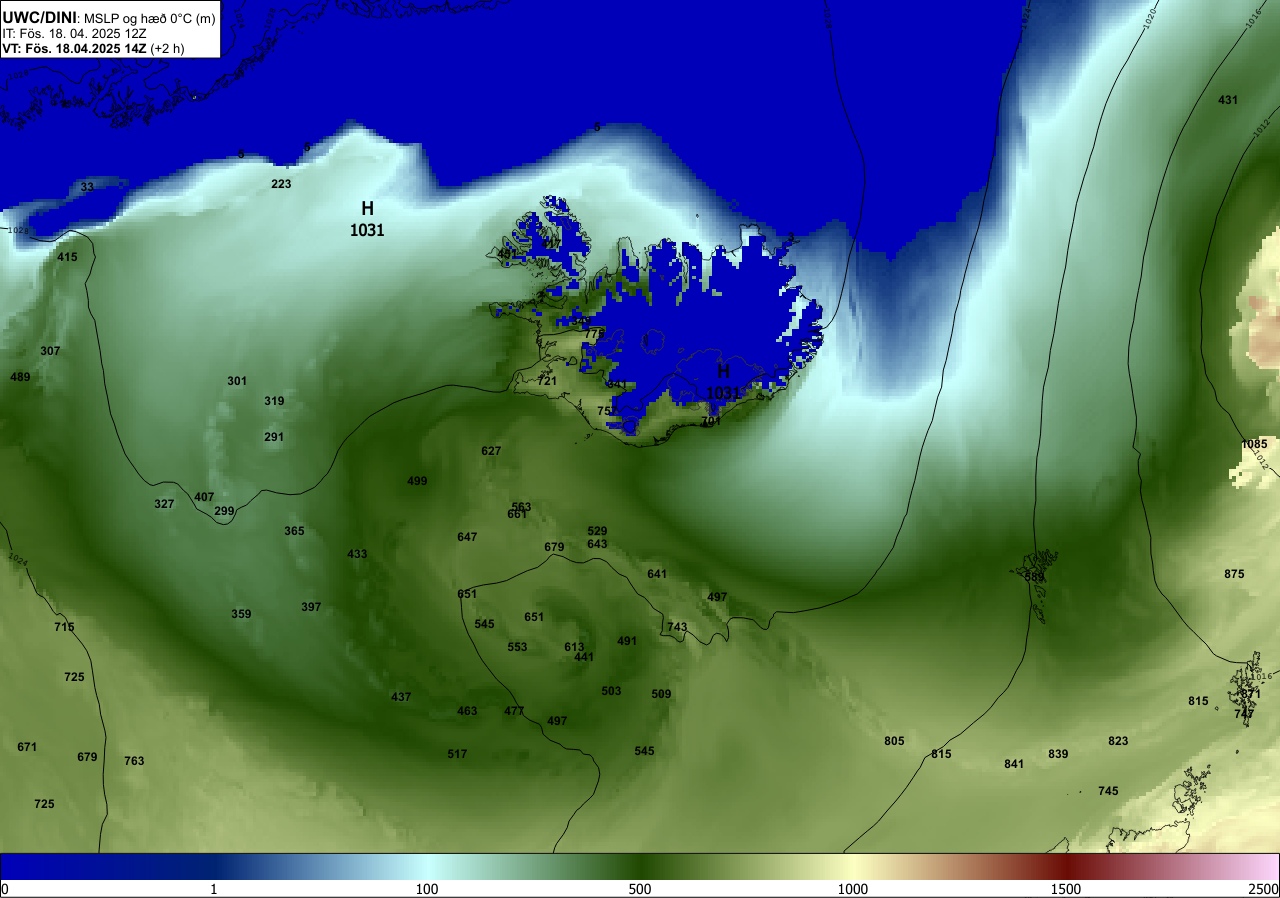This screenshot has height=898, width=1280.
Task: Click the 2500 tick on the color scale
Action: [1265, 889]
